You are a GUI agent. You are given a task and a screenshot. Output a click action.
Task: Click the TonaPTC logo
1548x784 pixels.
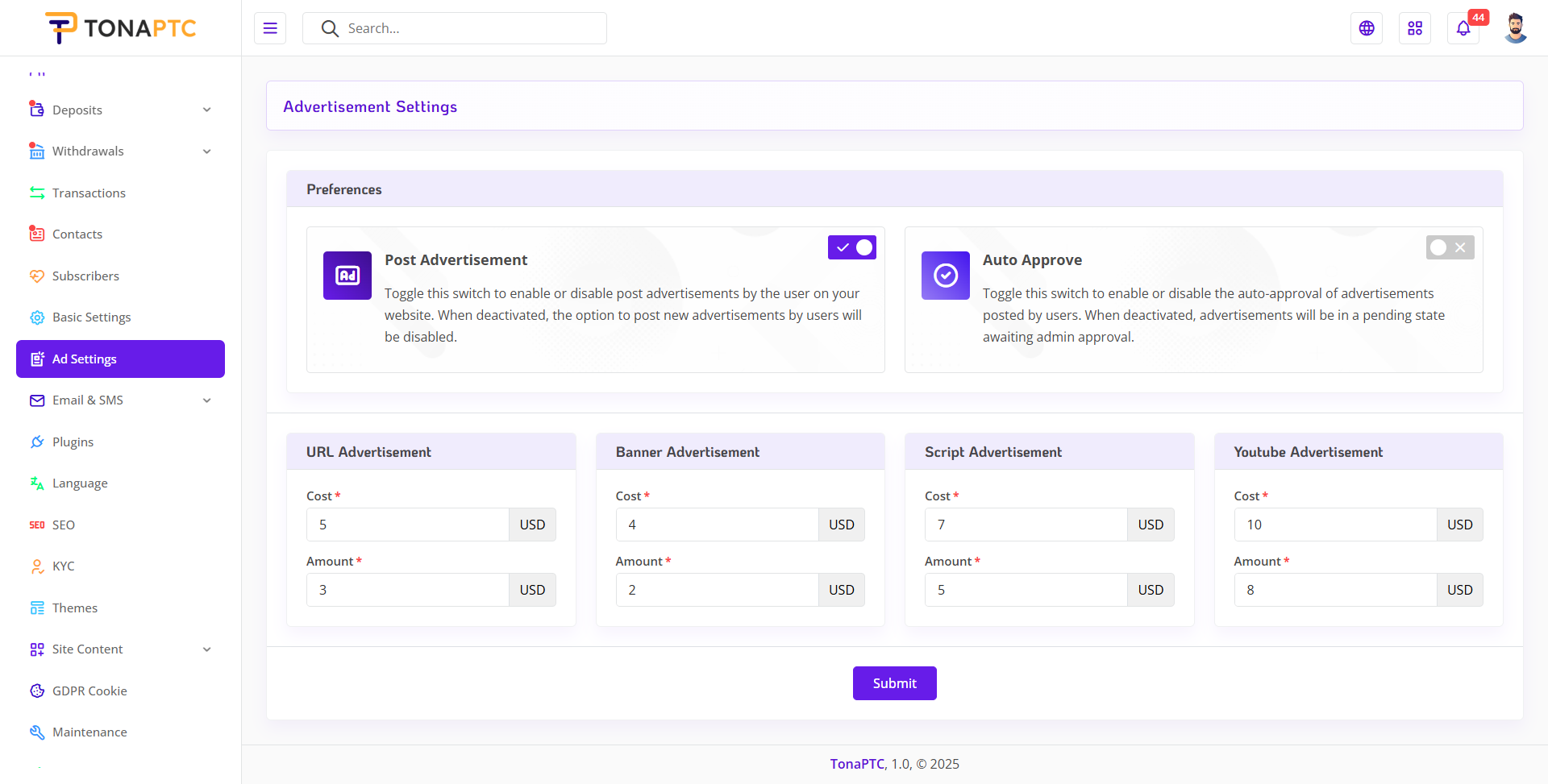(x=121, y=28)
